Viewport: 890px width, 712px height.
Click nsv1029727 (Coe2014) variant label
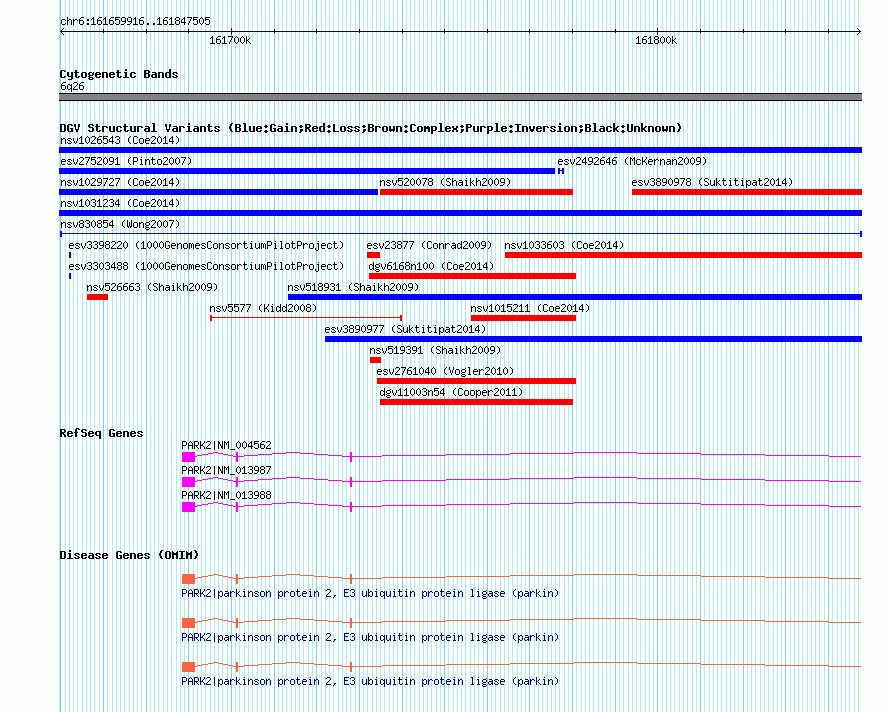point(120,182)
